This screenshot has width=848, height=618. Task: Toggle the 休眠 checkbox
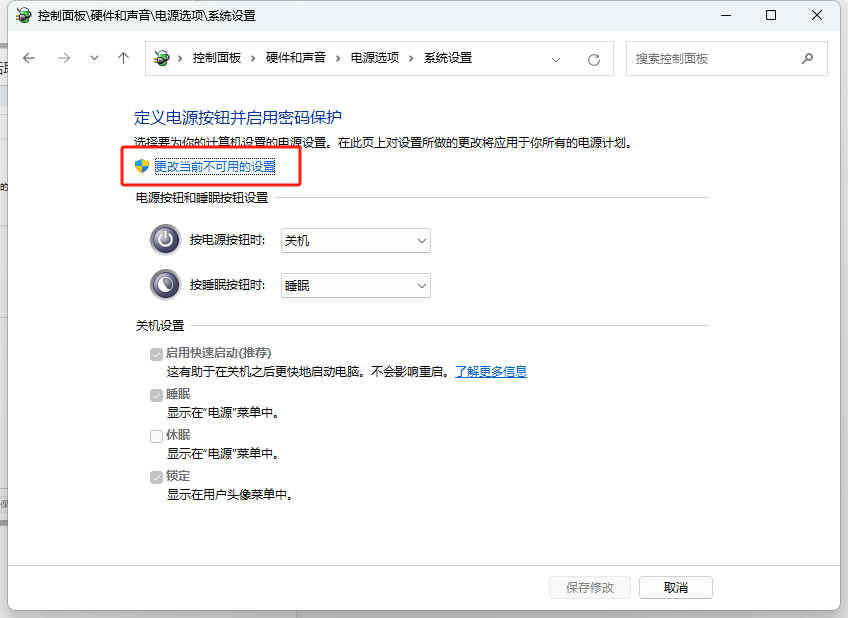click(156, 436)
